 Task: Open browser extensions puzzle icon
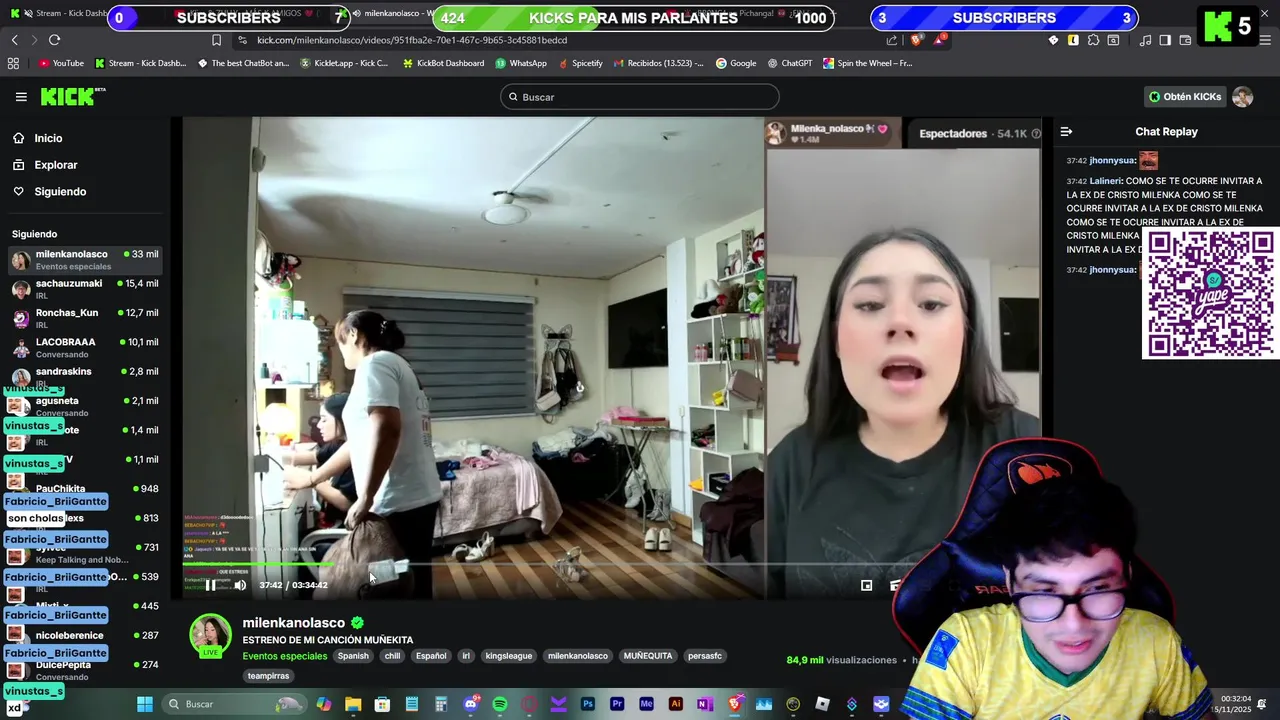1093,40
